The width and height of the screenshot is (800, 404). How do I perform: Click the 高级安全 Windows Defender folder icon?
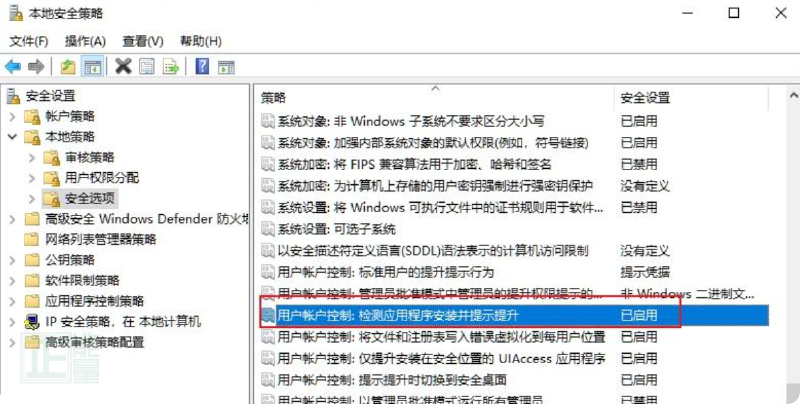[x=32, y=219]
